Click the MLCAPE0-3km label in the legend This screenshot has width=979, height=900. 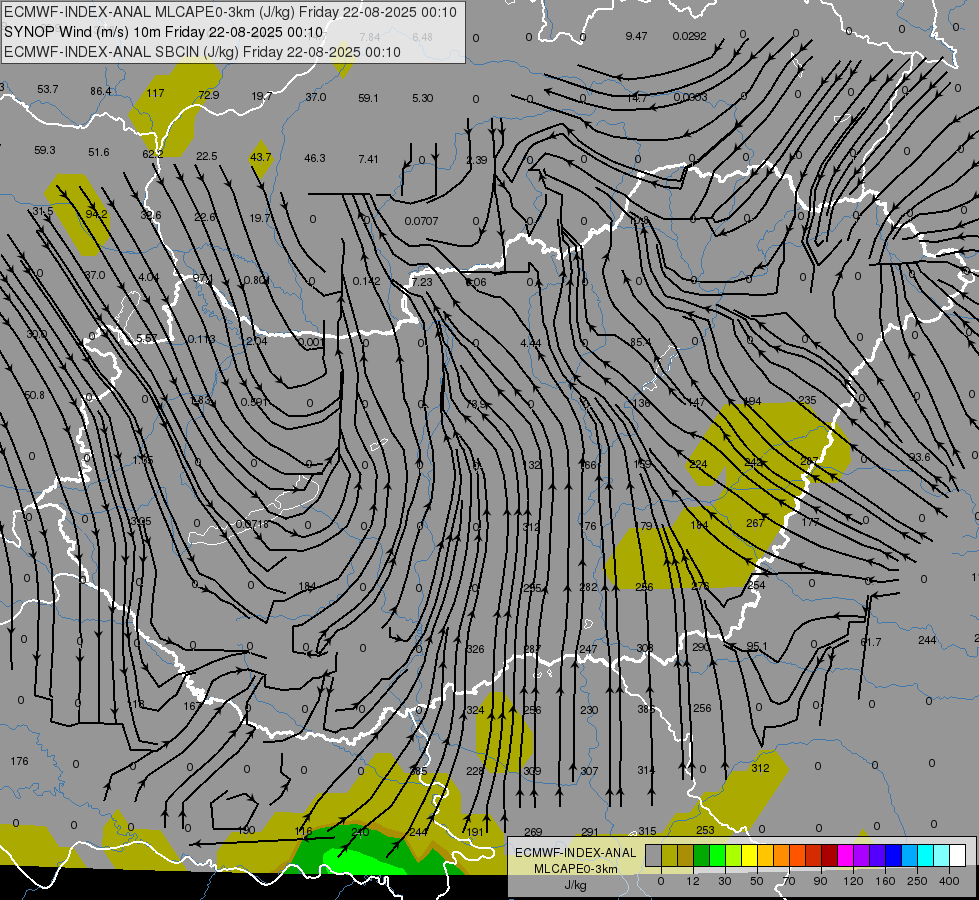(x=576, y=869)
